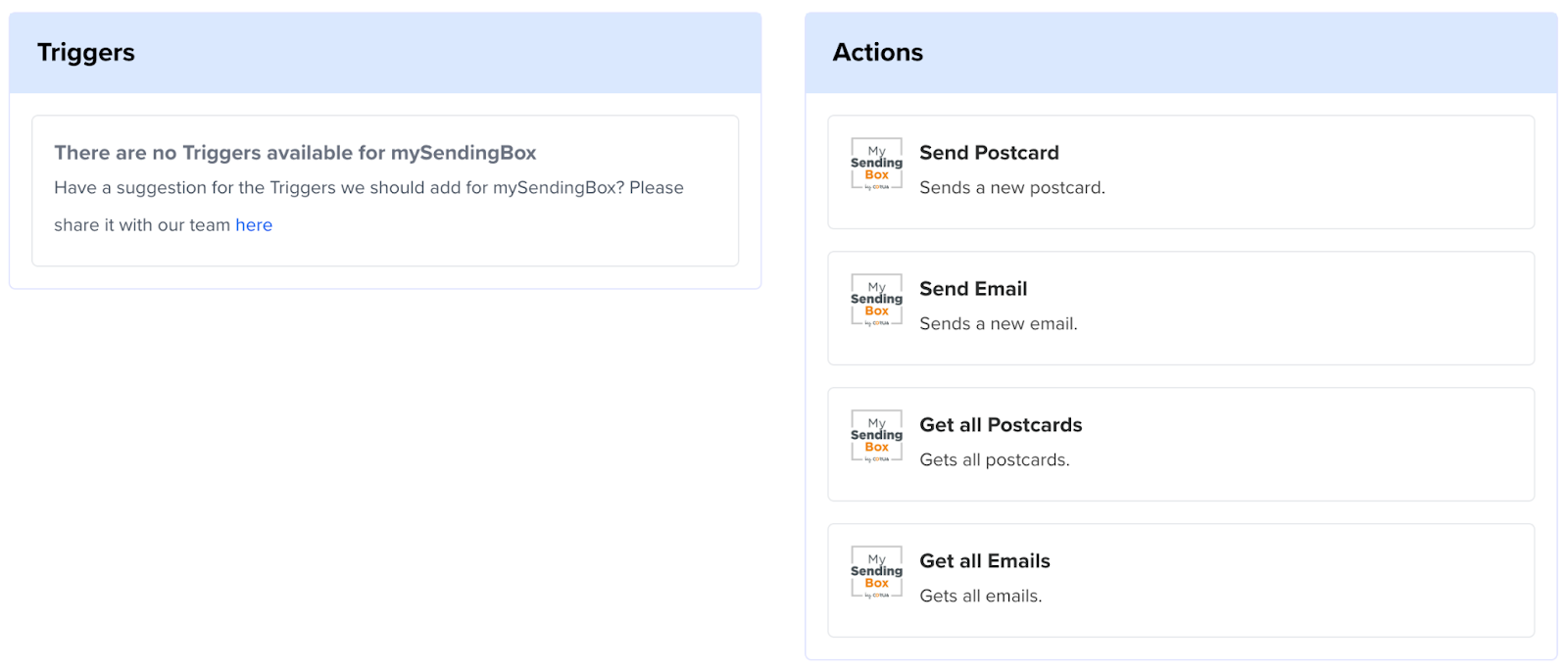Open the Send Email action card
Viewport: 1568px width, 670px height.
(1181, 309)
